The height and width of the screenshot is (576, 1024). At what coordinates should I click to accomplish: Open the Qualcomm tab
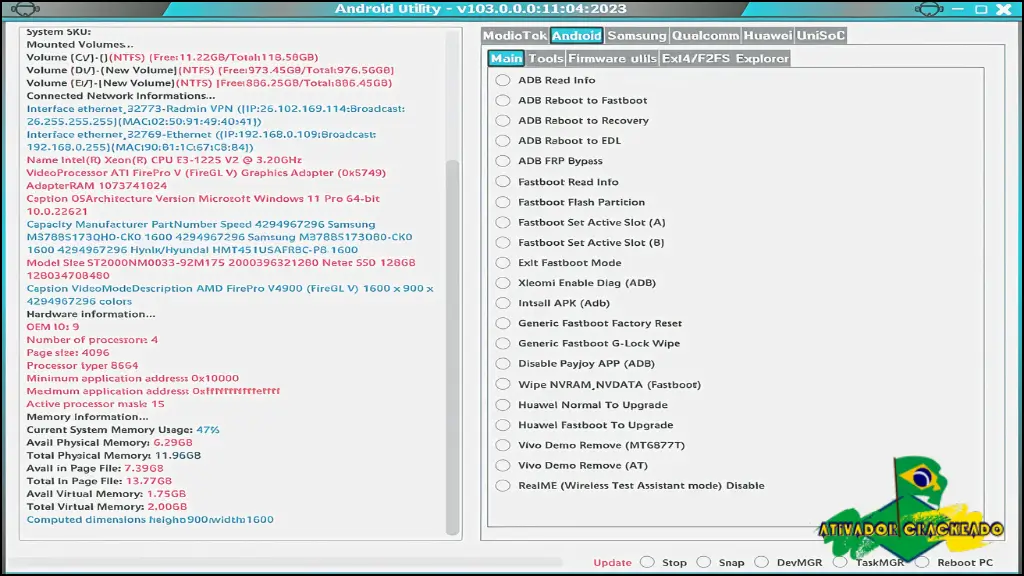point(705,35)
